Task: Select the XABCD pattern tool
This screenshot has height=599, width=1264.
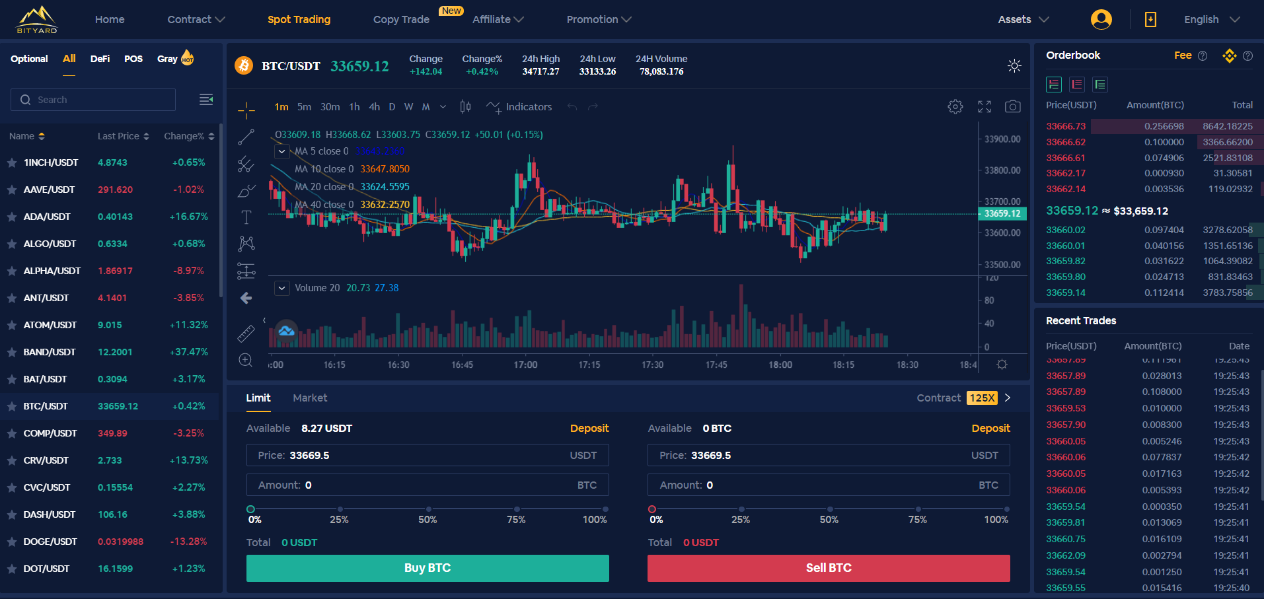Action: pos(246,243)
